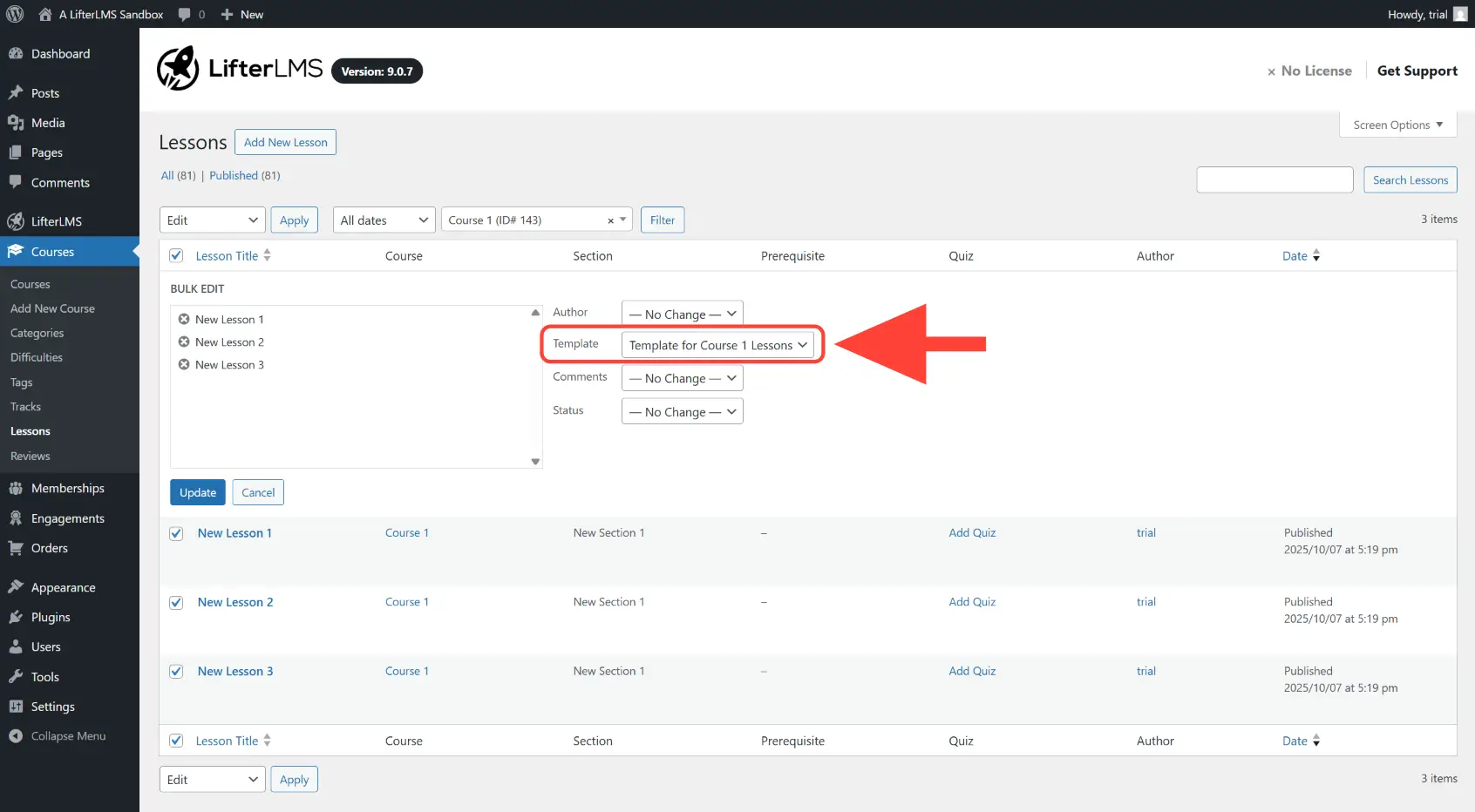Click the LifterLMS rocket logo

[178, 69]
